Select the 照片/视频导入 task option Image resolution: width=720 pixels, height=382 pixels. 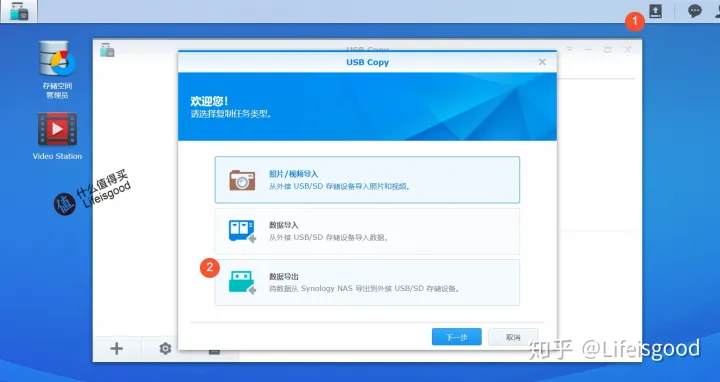coord(367,180)
